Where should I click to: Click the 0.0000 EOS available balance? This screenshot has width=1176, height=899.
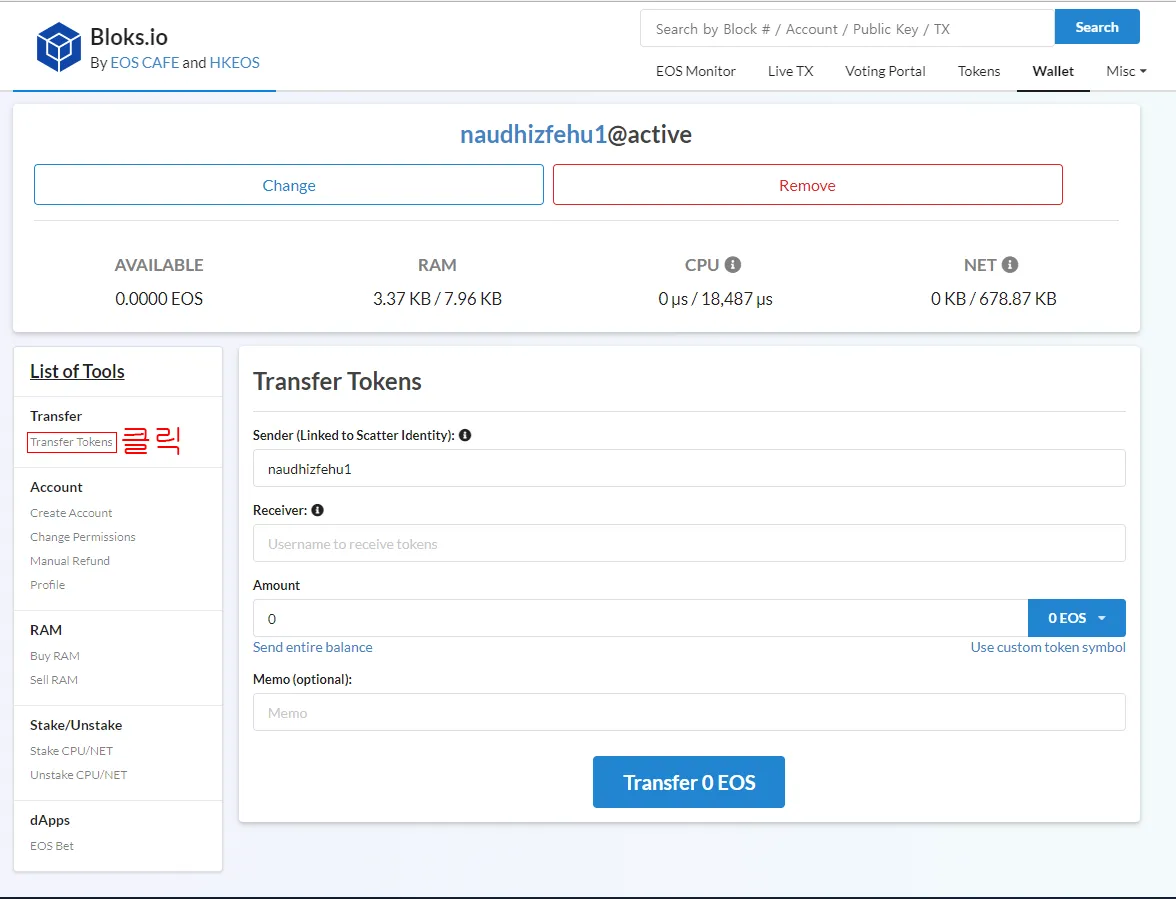[159, 298]
